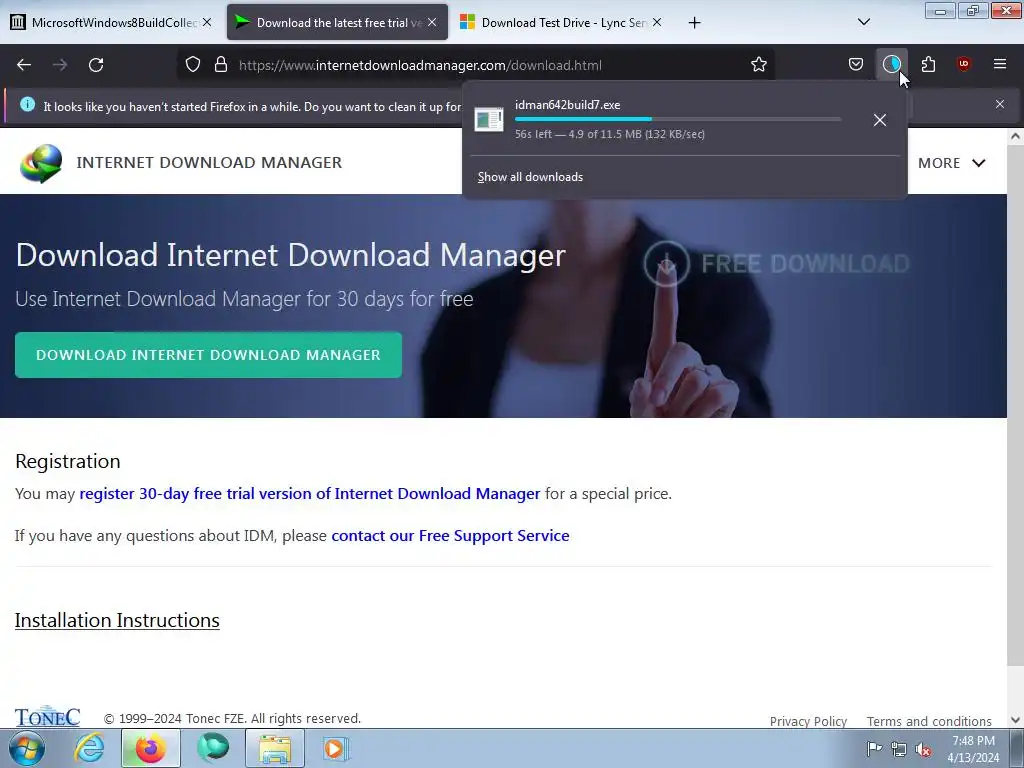Open Windows Explorer folder in taskbar

pos(275,748)
